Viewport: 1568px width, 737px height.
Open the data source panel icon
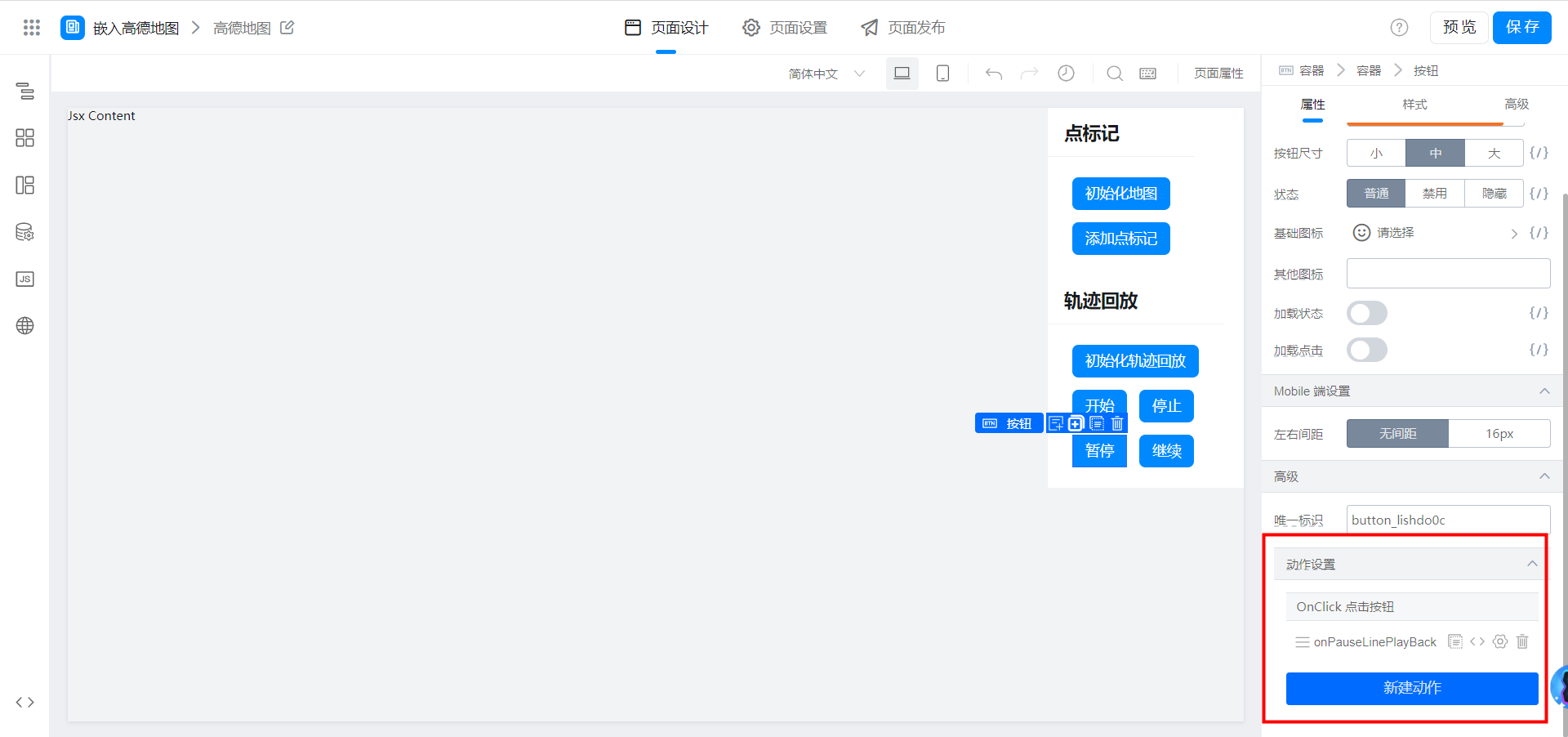tap(25, 232)
